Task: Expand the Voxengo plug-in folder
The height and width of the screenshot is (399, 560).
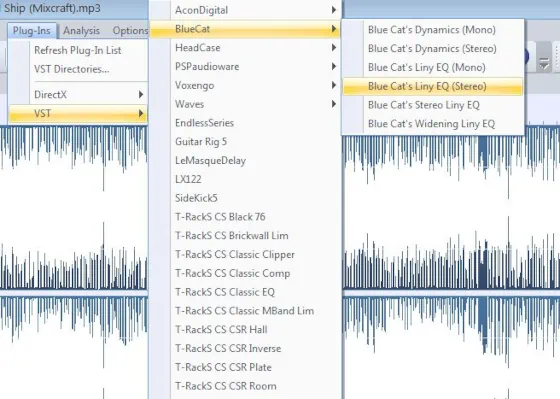Action: click(x=245, y=85)
